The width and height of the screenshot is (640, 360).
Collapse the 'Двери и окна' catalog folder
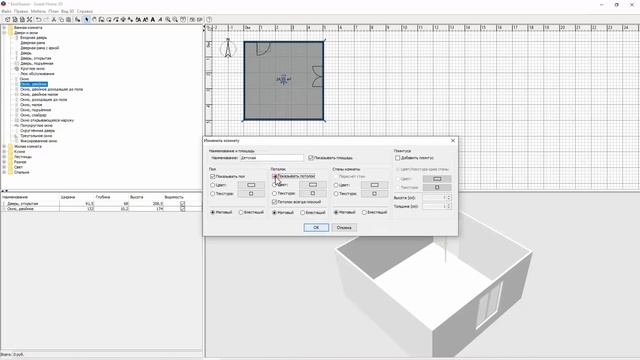pos(4,33)
